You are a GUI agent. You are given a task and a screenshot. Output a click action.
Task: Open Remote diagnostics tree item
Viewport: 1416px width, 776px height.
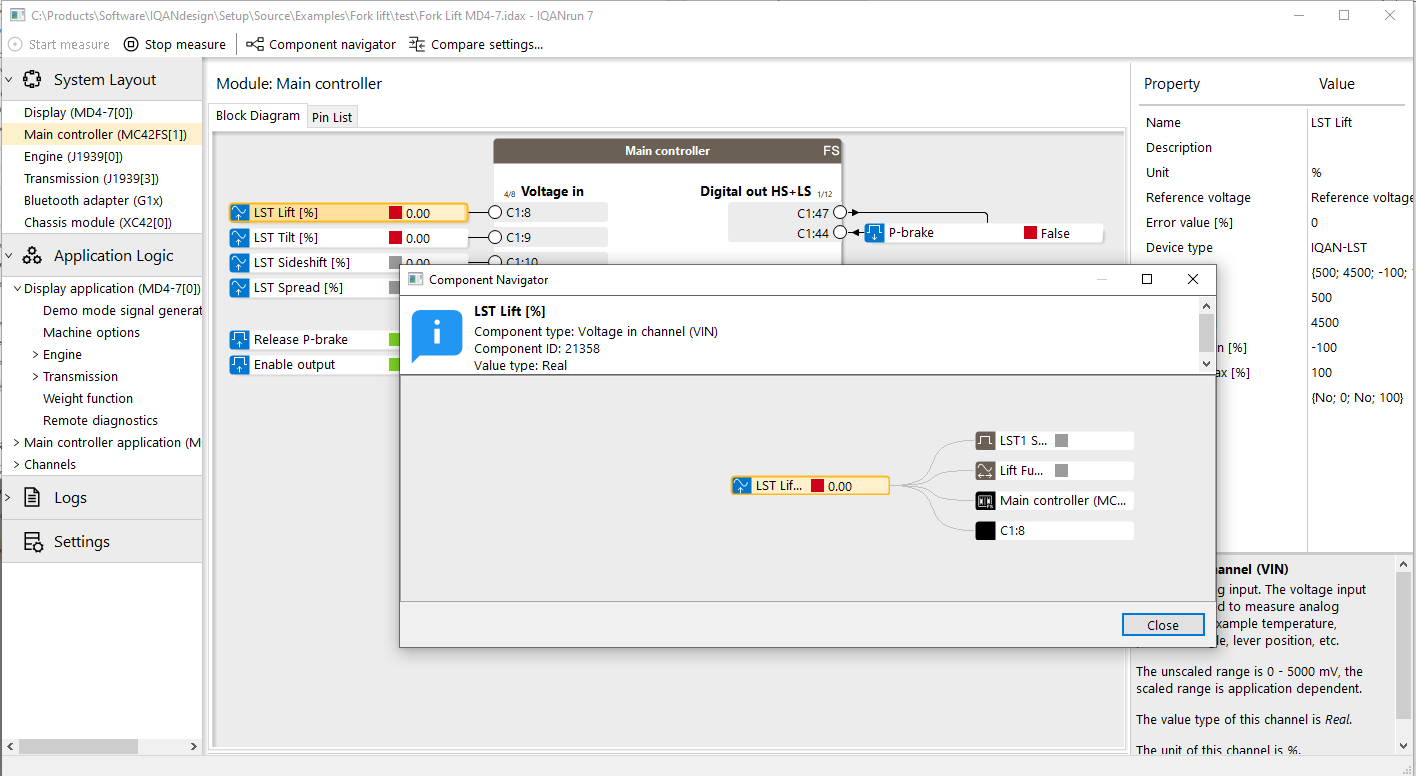pos(100,421)
